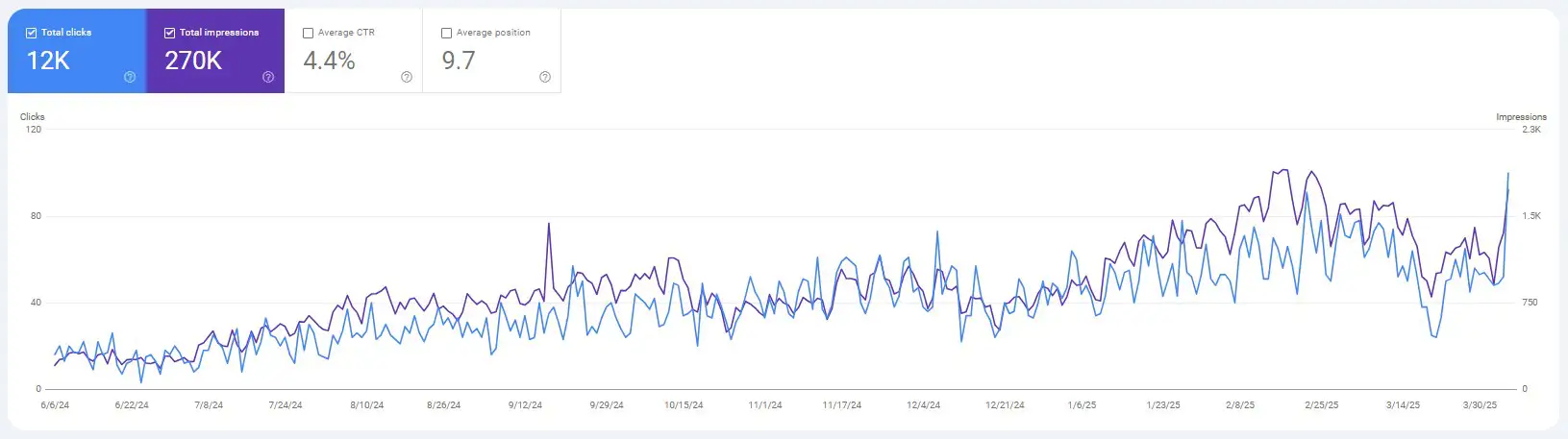Click the 1/6/25 date label
Viewport: 1568px width, 439px height.
click(x=1082, y=405)
